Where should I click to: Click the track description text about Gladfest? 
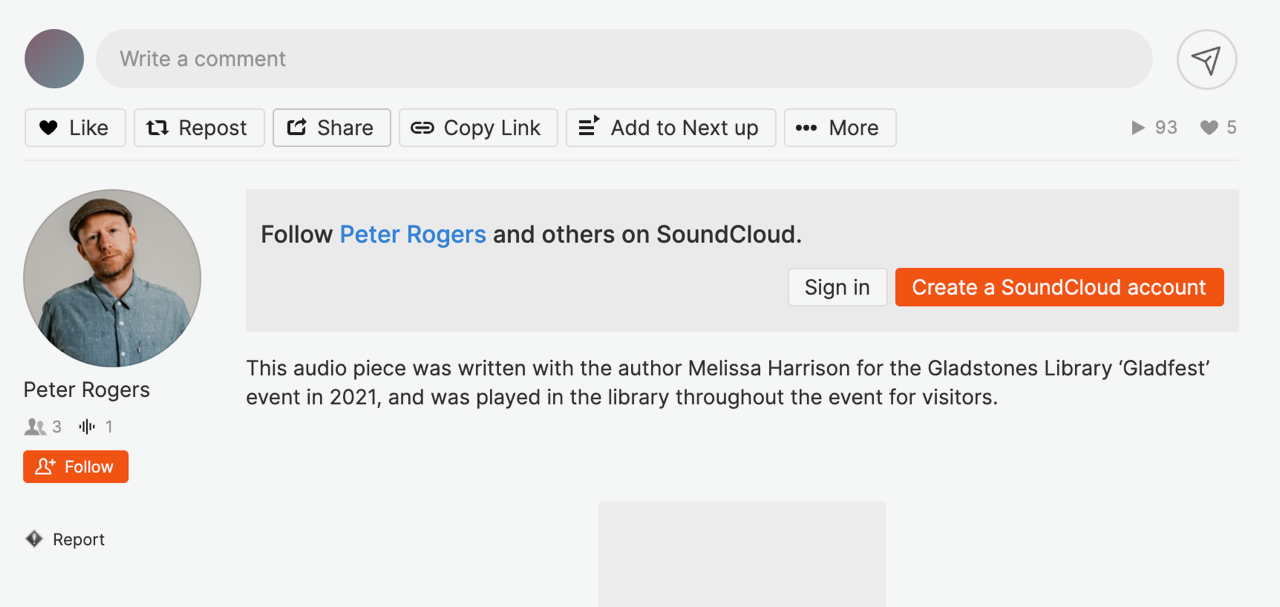[x=728, y=383]
